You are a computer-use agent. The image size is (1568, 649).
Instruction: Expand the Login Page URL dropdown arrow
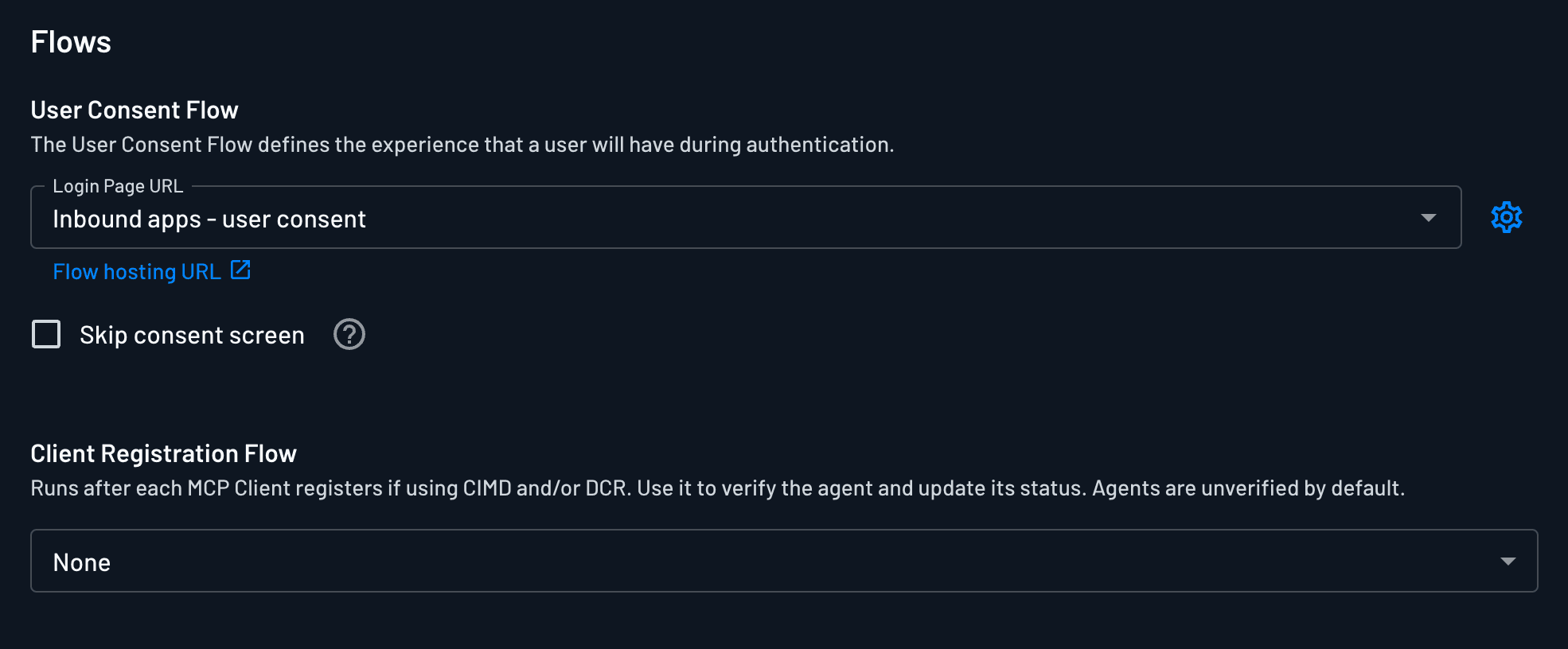point(1428,218)
